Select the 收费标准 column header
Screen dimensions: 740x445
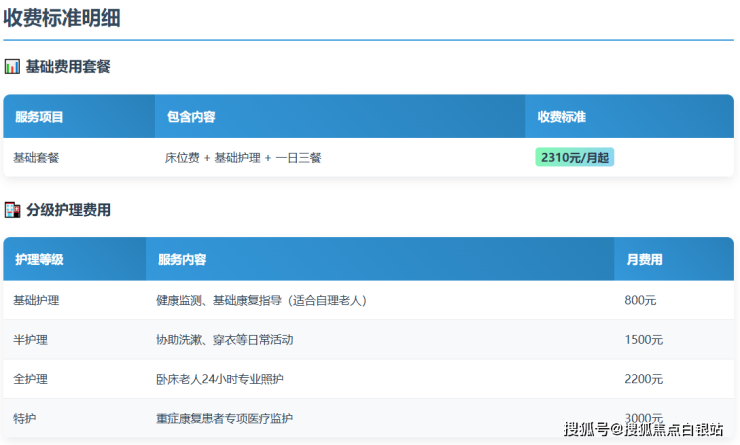coord(561,117)
